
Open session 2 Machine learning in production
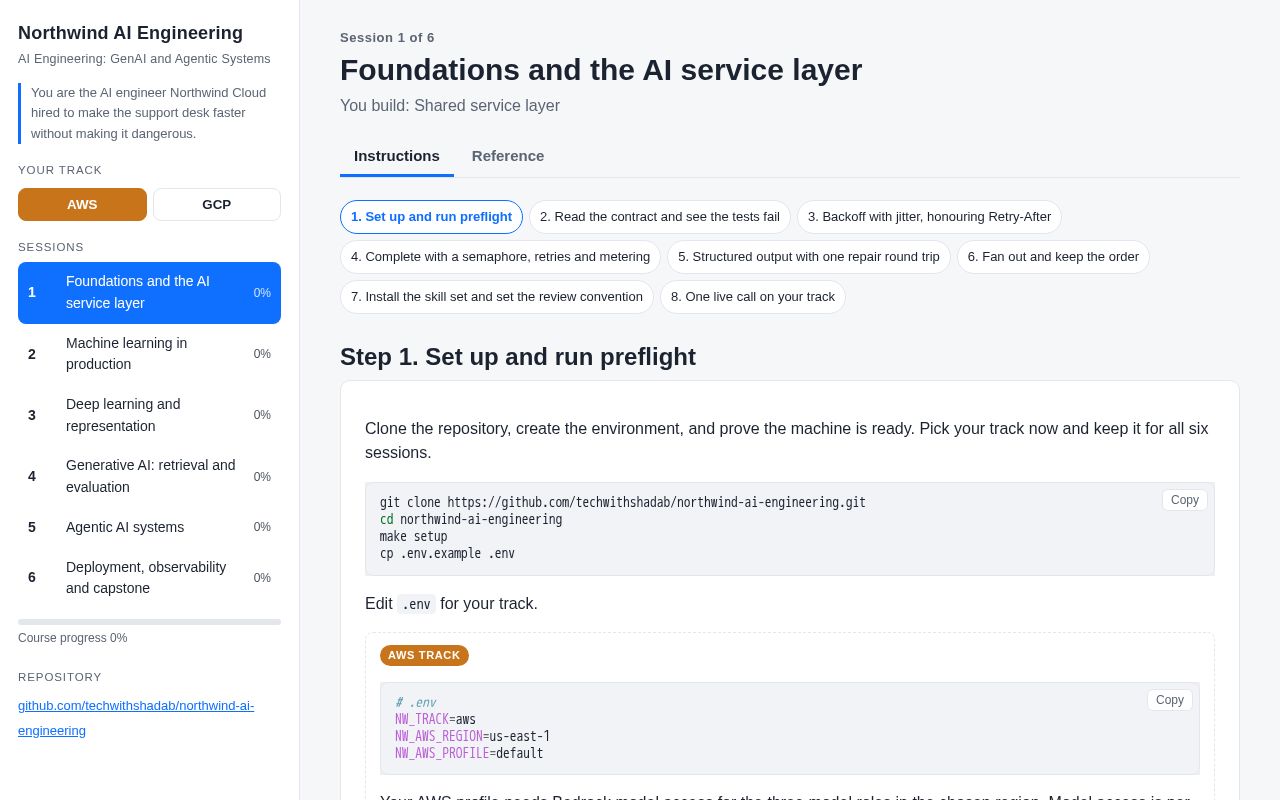coord(149,354)
